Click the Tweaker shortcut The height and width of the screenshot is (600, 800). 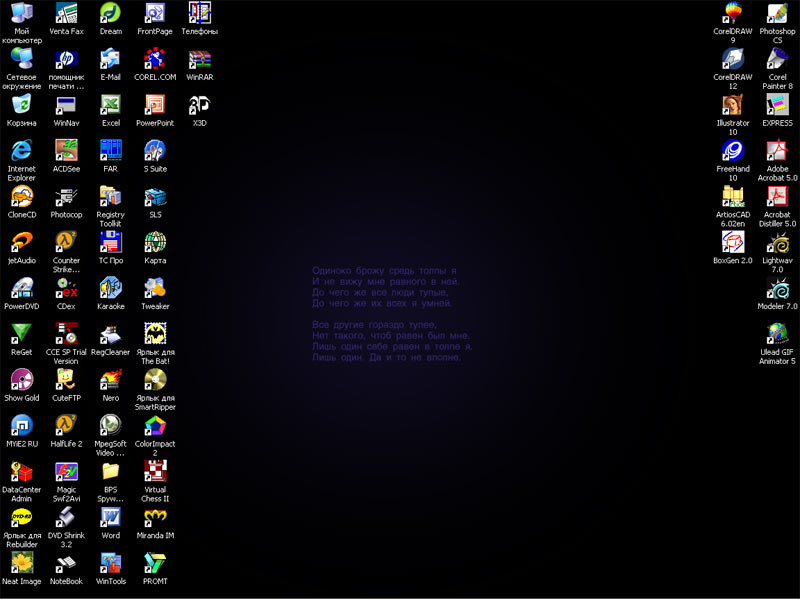point(155,288)
